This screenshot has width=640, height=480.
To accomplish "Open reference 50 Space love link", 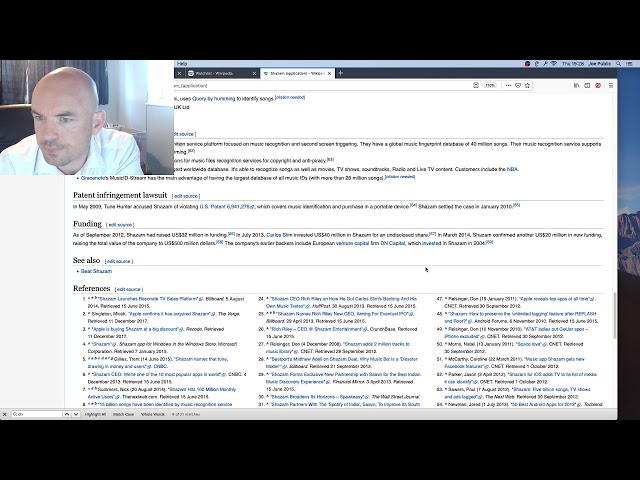I will [531, 344].
